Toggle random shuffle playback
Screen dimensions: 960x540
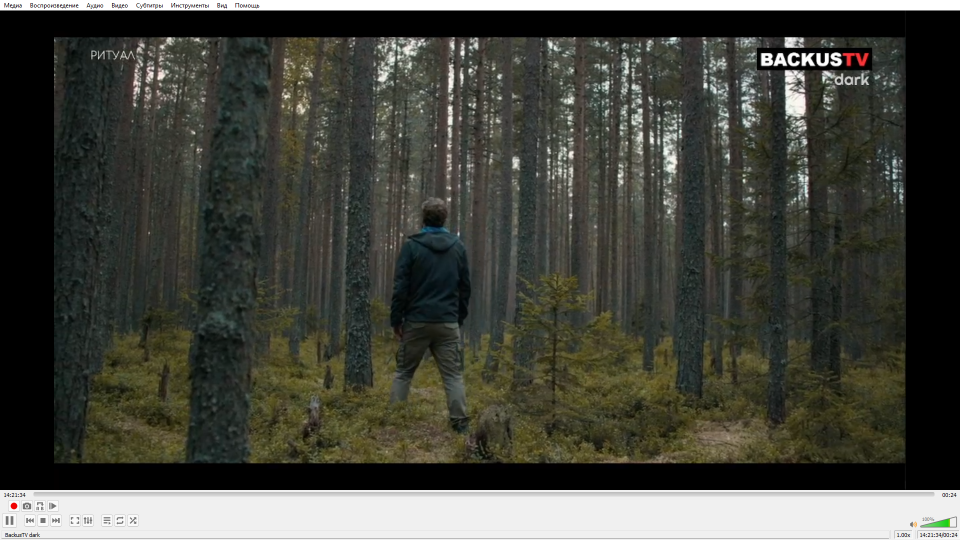pyautogui.click(x=133, y=520)
